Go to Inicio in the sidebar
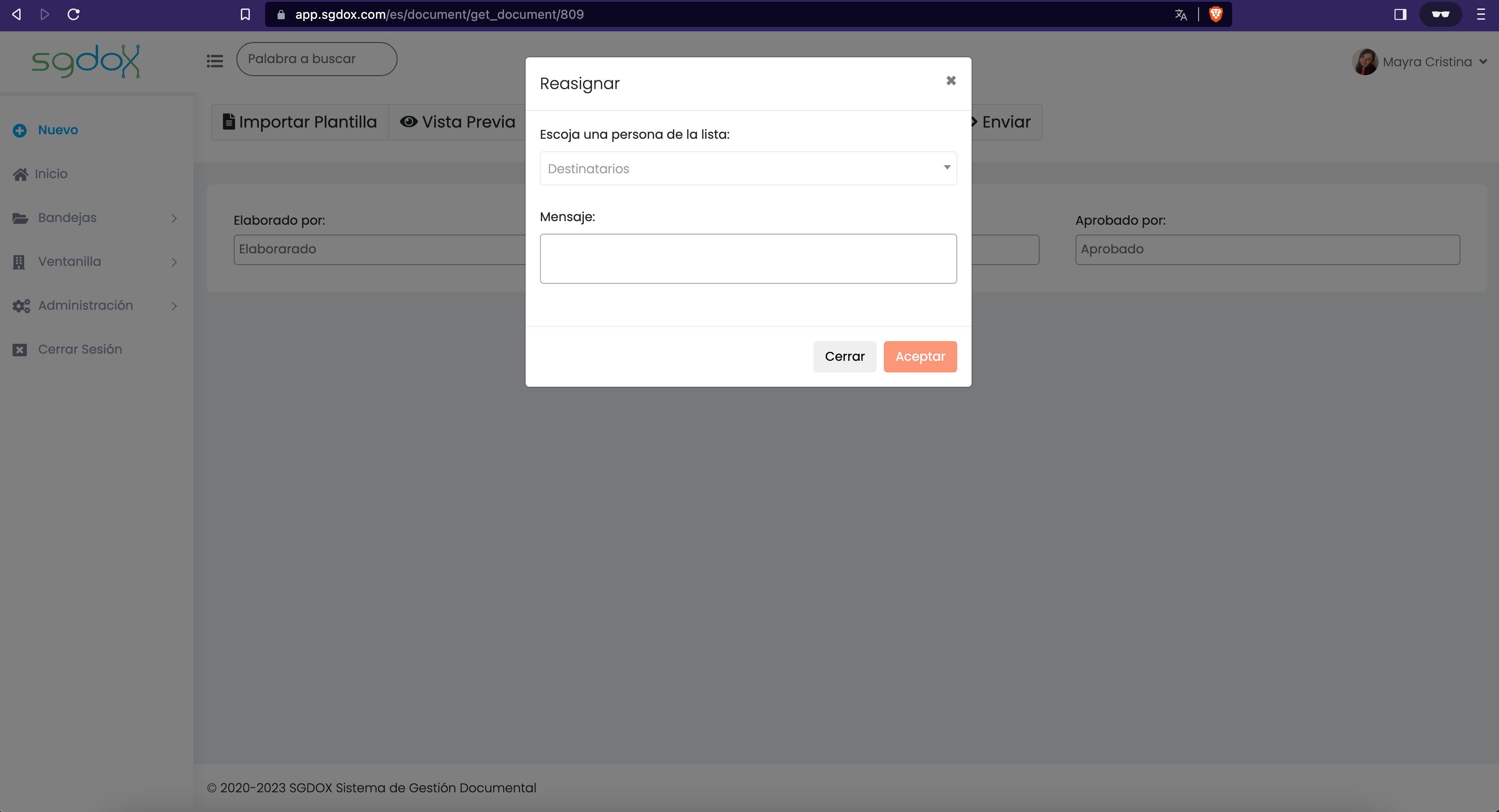Screen dimensions: 1499x812 [x=51, y=174]
